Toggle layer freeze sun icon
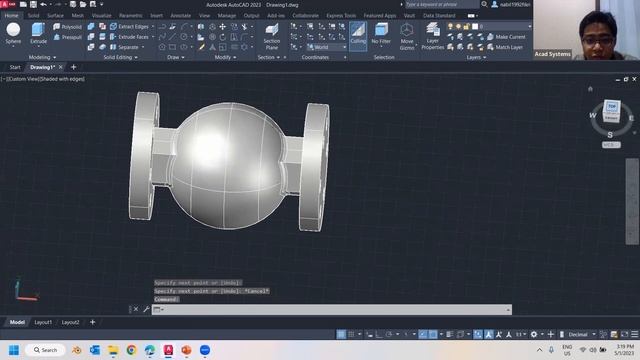Image resolution: width=640 pixels, height=360 pixels. [458, 26]
